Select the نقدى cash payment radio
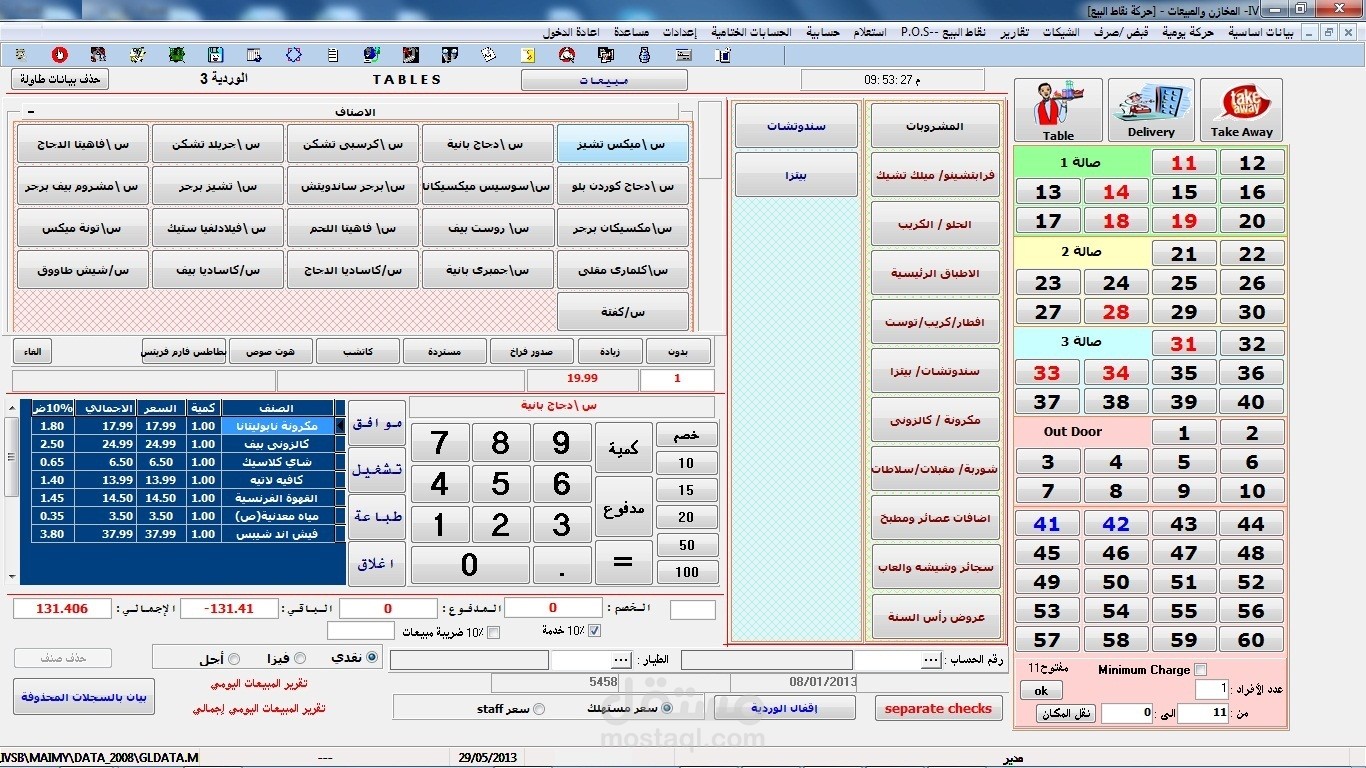 [373, 658]
